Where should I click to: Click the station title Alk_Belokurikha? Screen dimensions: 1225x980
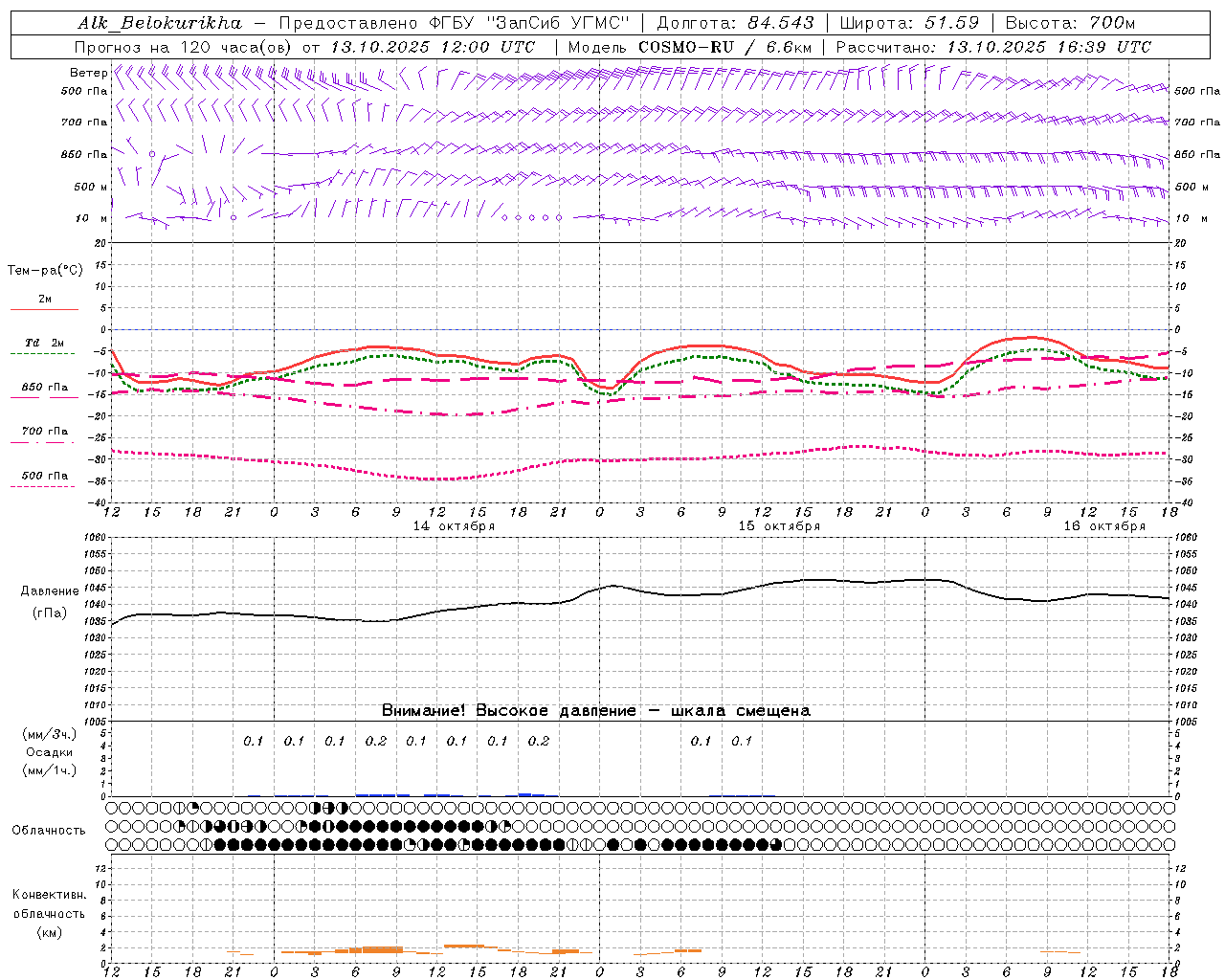coord(160,23)
